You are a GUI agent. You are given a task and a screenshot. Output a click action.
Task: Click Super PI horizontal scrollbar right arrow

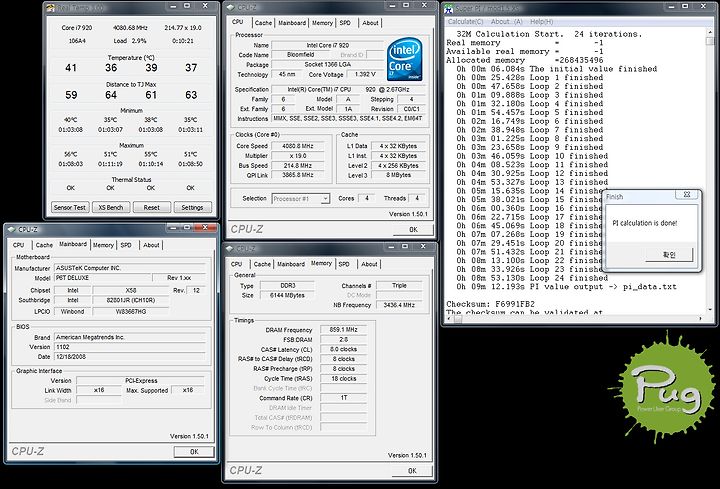pyautogui.click(x=701, y=319)
